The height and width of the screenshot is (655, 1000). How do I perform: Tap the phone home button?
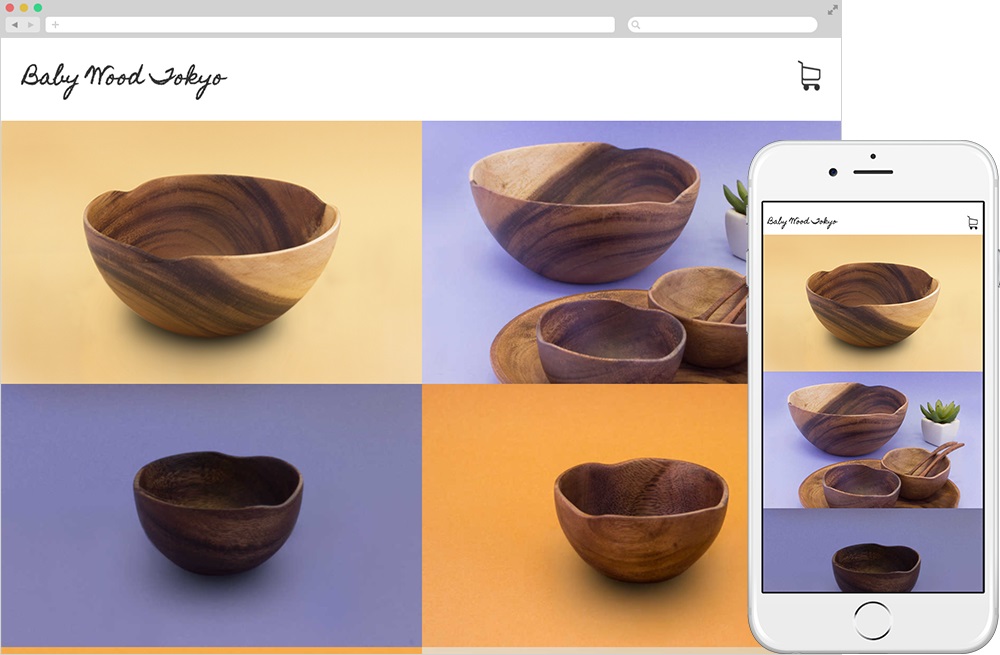pyautogui.click(x=872, y=620)
